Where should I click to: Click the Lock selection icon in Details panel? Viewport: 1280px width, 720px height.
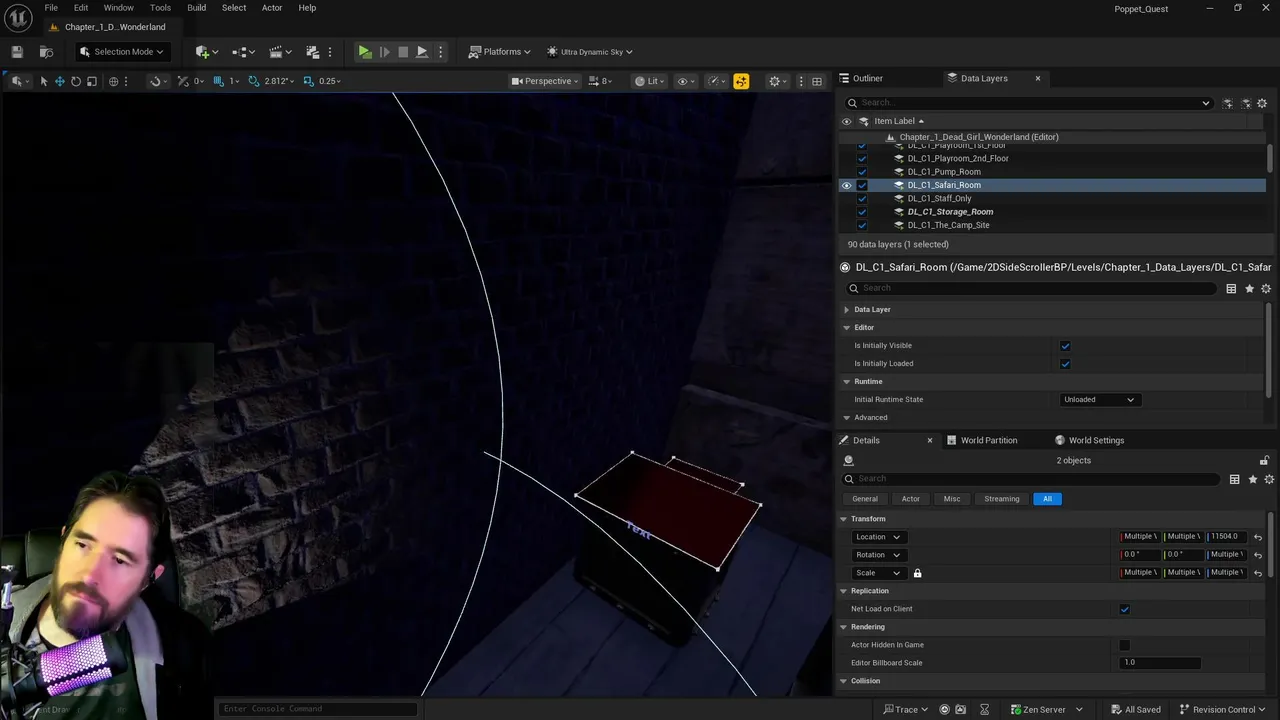click(x=1264, y=460)
